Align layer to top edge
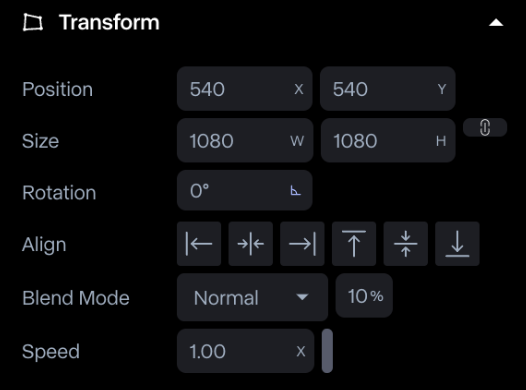 pos(354,244)
